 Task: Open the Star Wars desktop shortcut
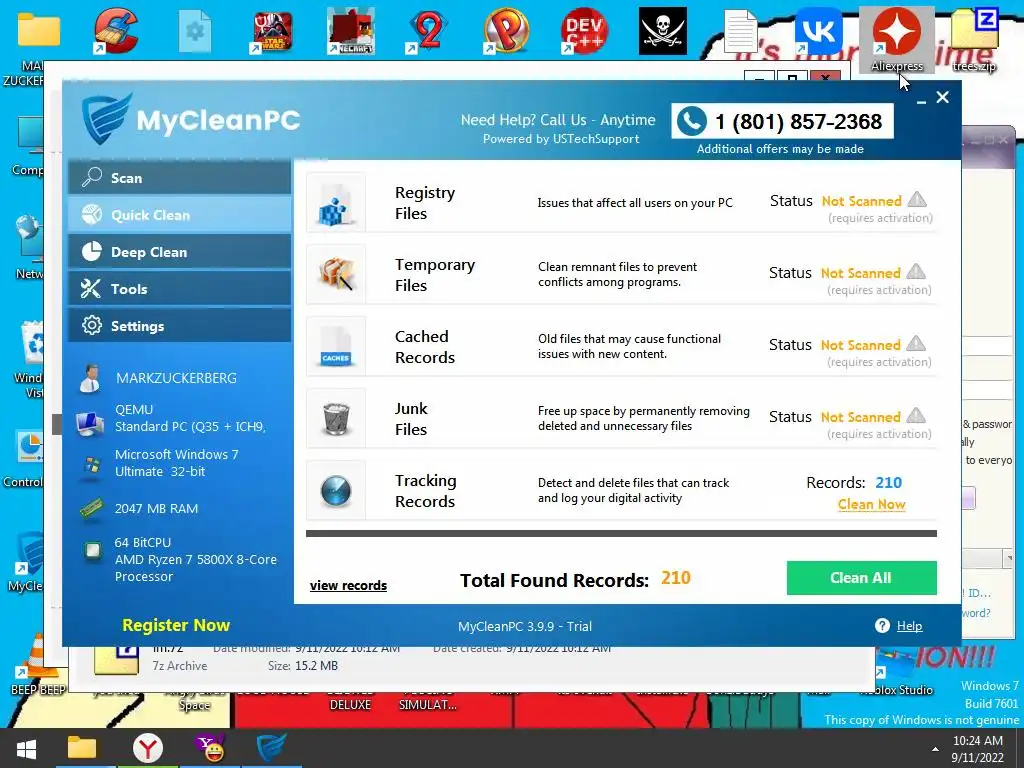[x=272, y=32]
